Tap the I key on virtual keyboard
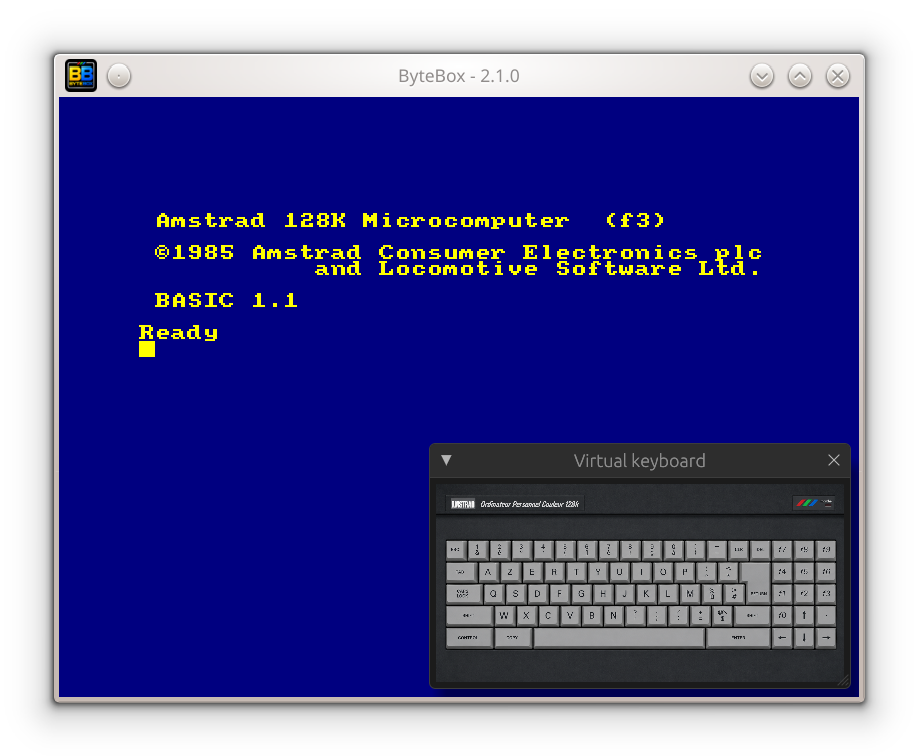Screen dimensions: 918x756 (641, 572)
